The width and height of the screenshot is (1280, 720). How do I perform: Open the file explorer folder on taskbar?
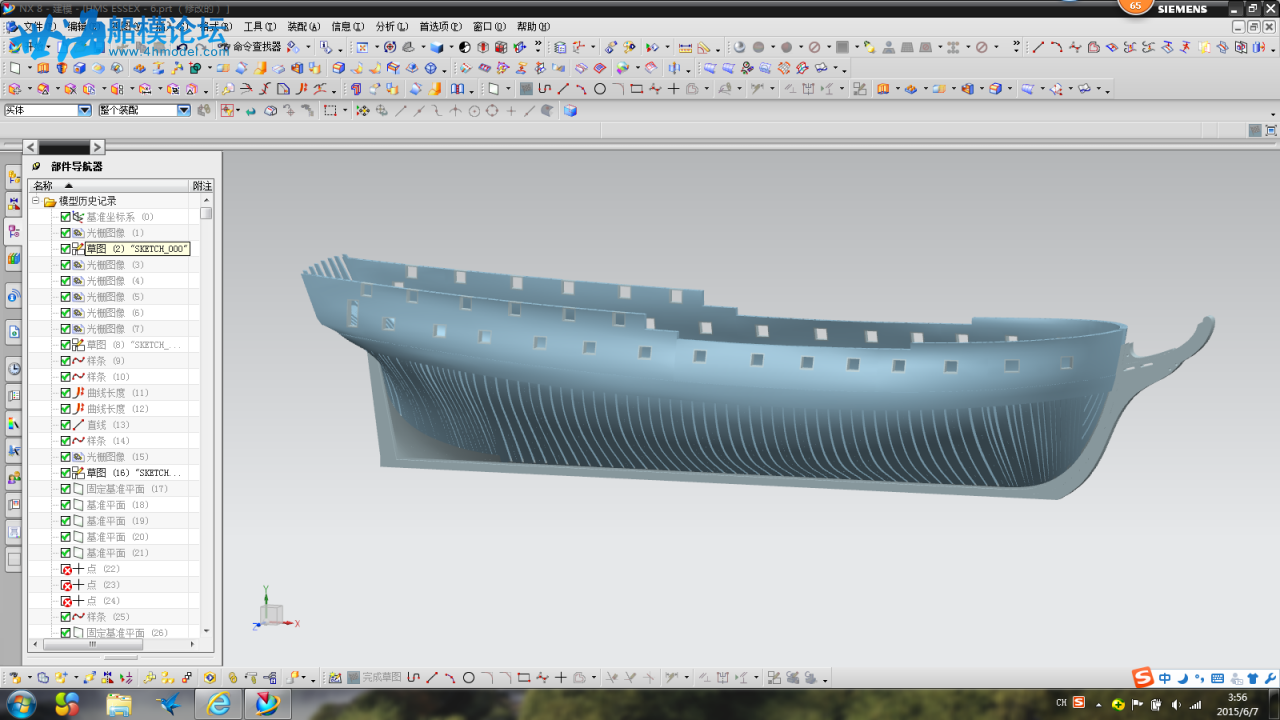click(x=119, y=704)
